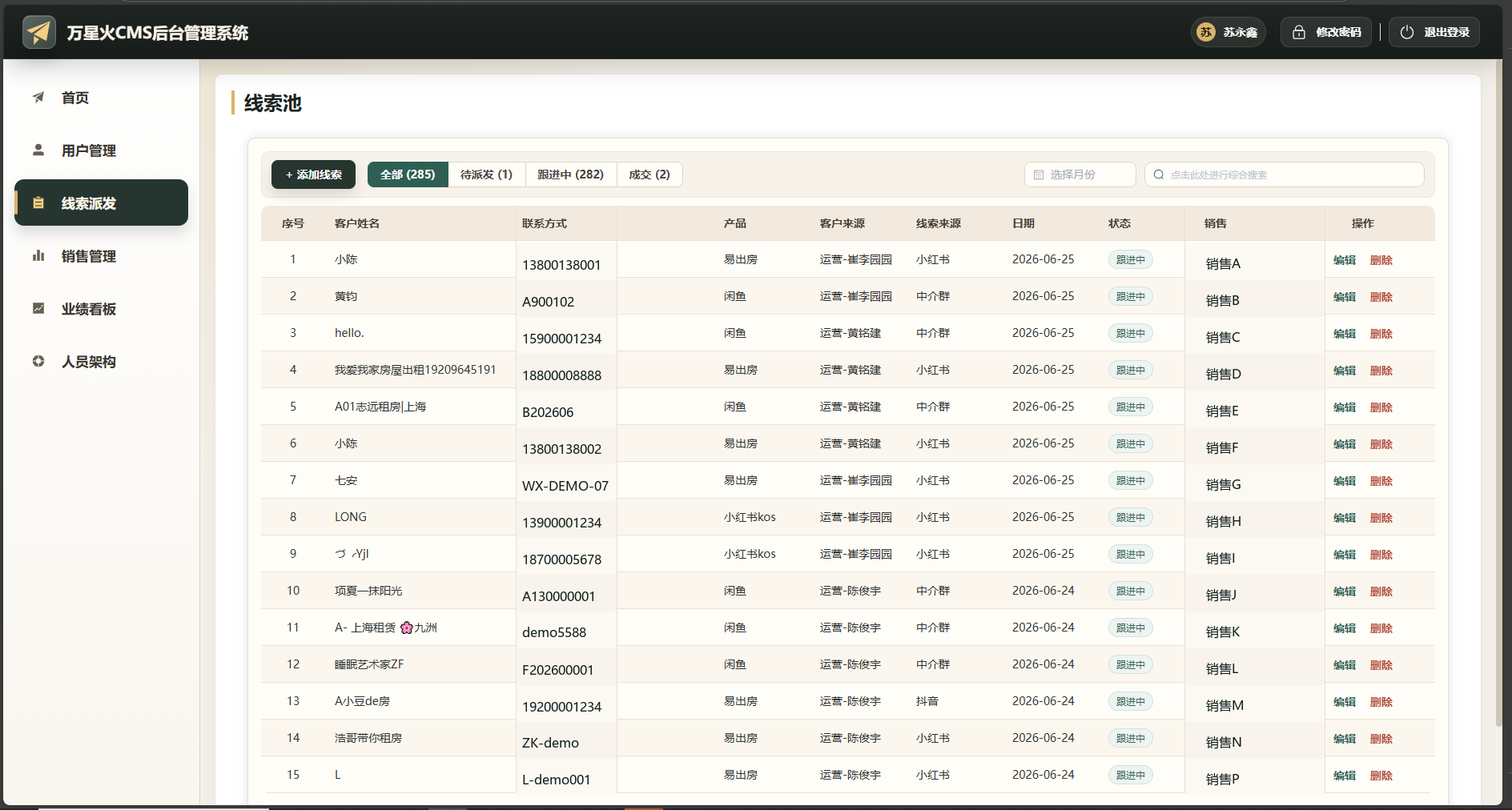Edit the A01志远租房|上海 row

coord(1345,407)
